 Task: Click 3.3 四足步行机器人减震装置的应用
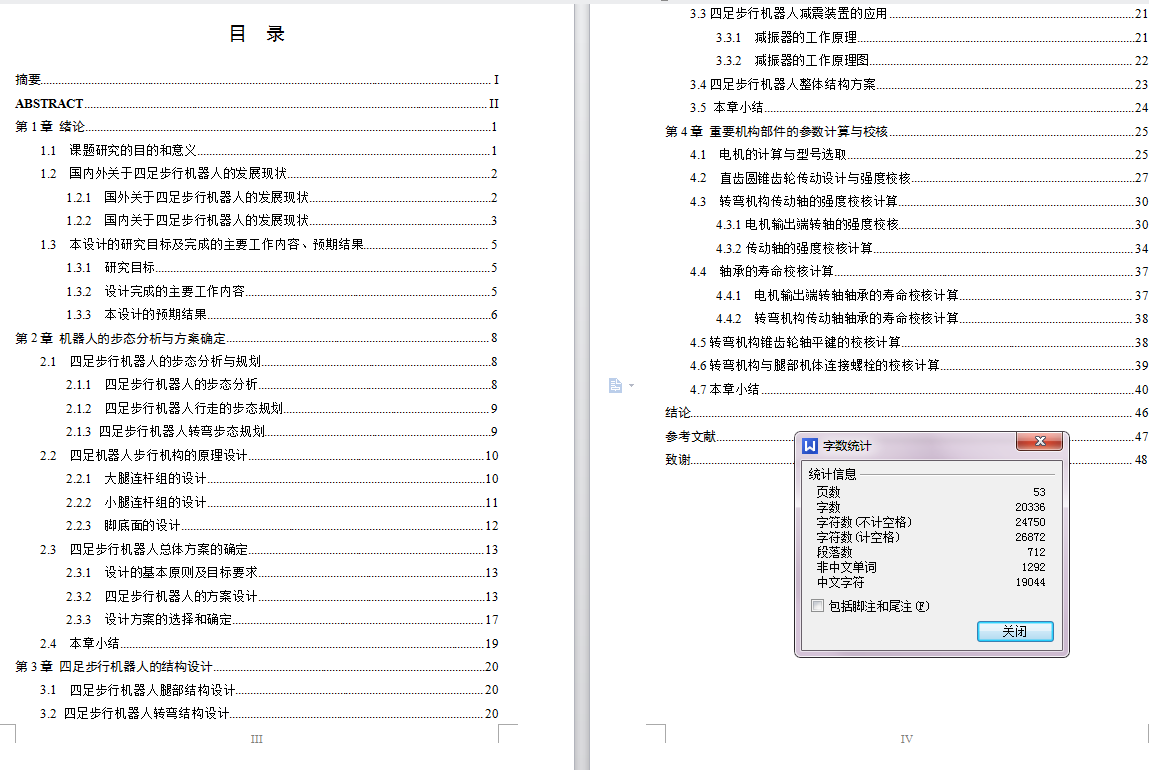919,13
